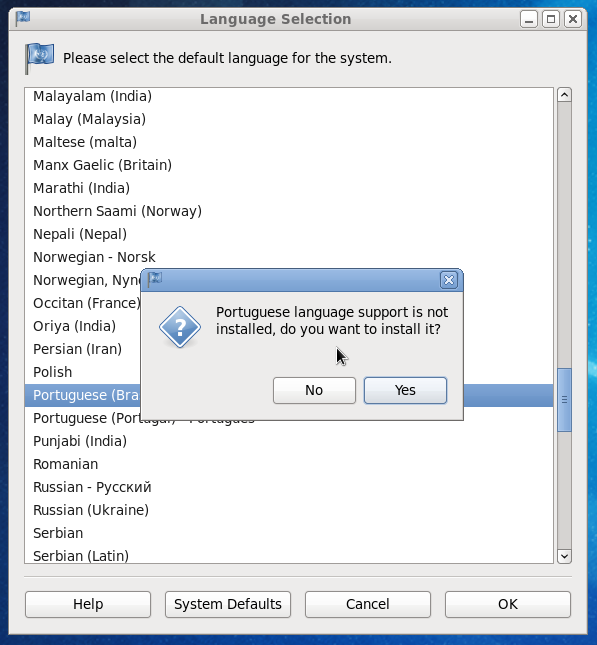
Task: Close the Portuguese language support popup
Action: (x=448, y=280)
